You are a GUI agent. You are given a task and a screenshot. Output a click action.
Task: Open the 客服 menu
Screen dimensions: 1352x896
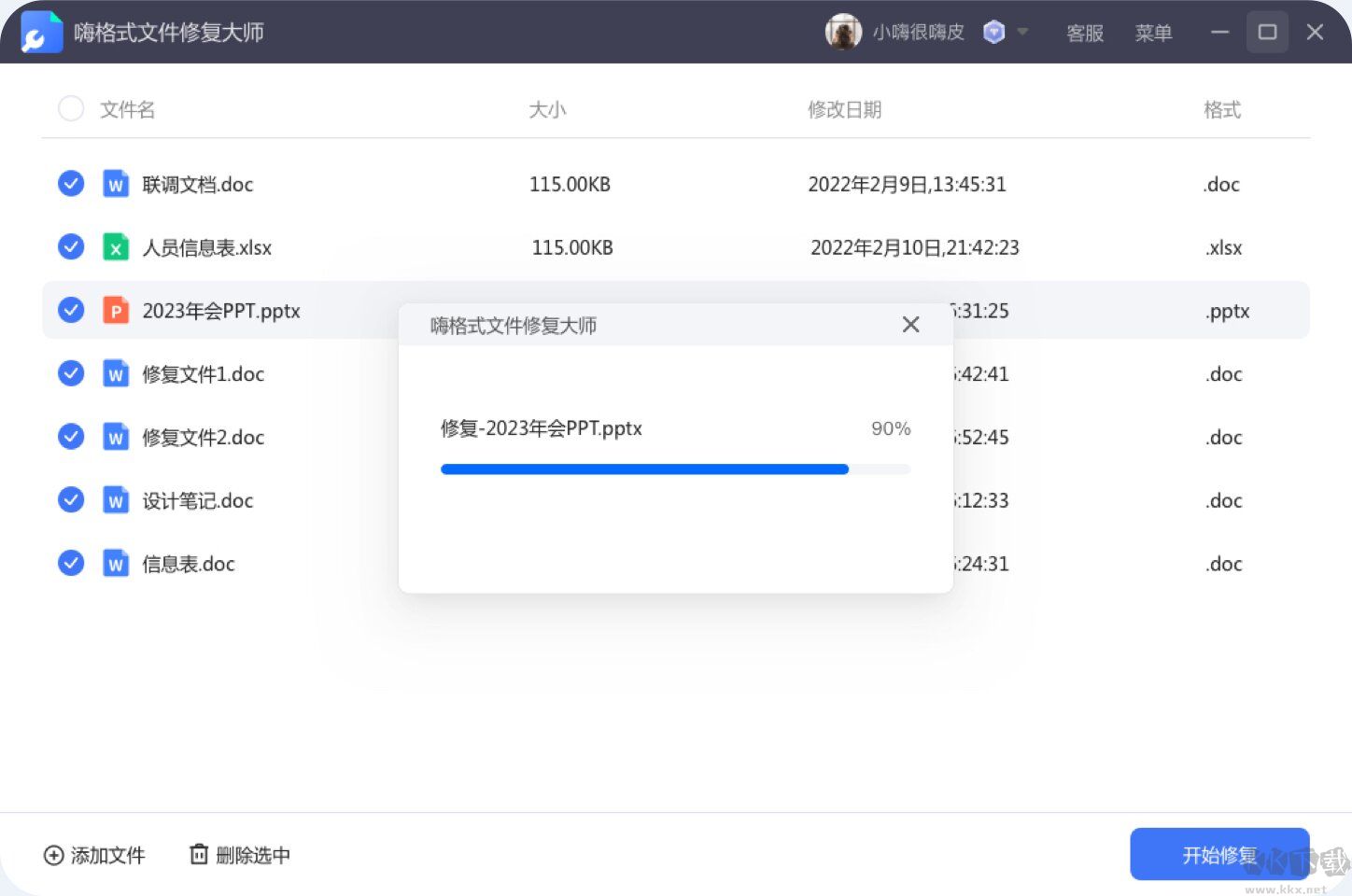(x=1085, y=33)
